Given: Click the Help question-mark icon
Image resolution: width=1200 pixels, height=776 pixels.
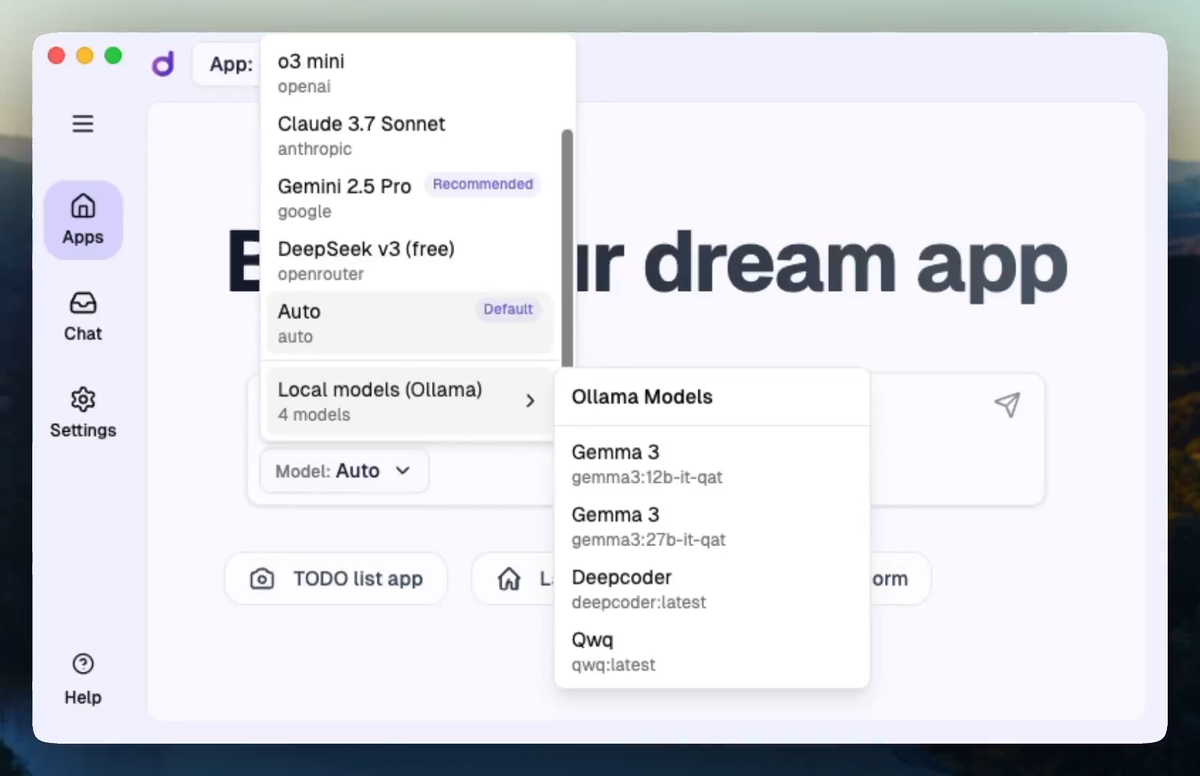Looking at the screenshot, I should click(x=83, y=664).
